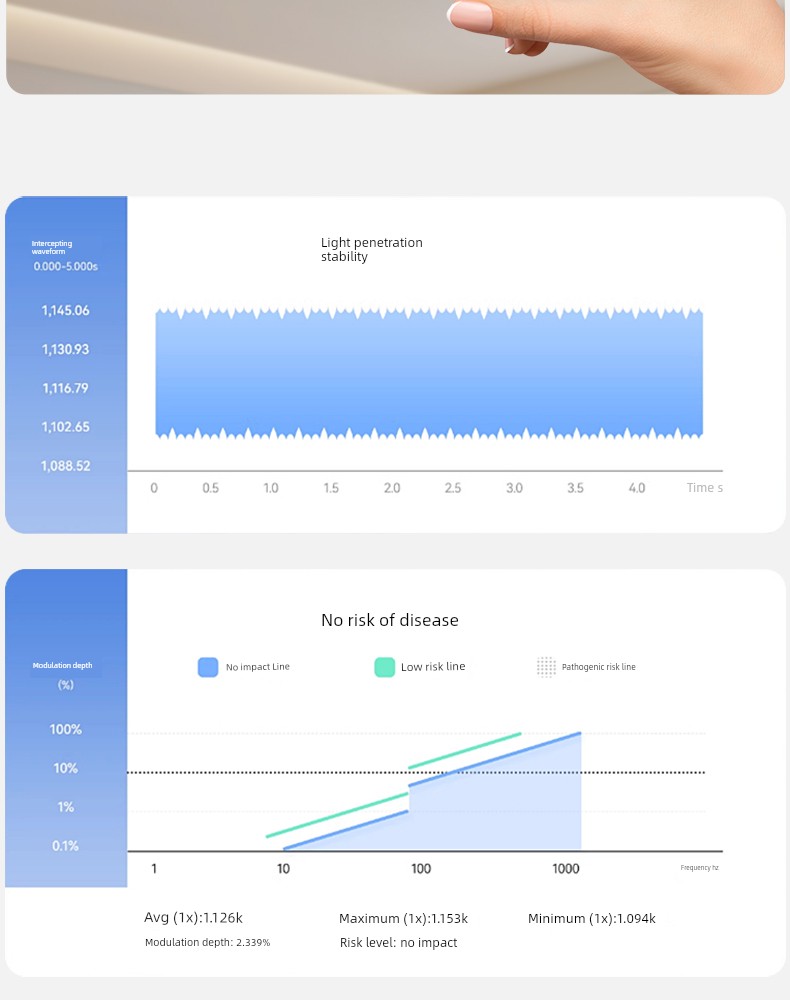This screenshot has width=790, height=1000.
Task: Click the dotted Pathogenic risk line icon
Action: [546, 667]
